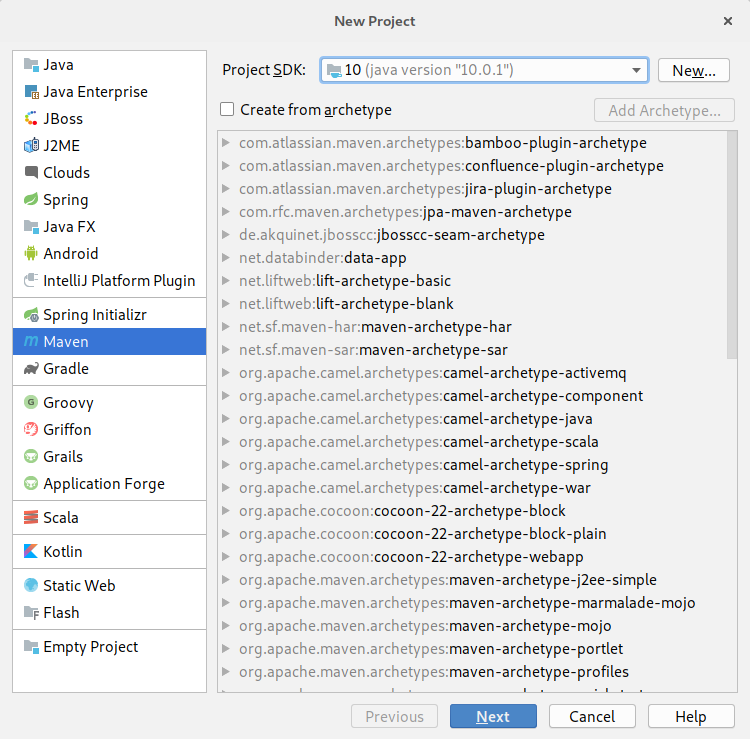Expand maven-archetype-mojo node arrow
Viewport: 750px width, 739px height.
(x=227, y=626)
